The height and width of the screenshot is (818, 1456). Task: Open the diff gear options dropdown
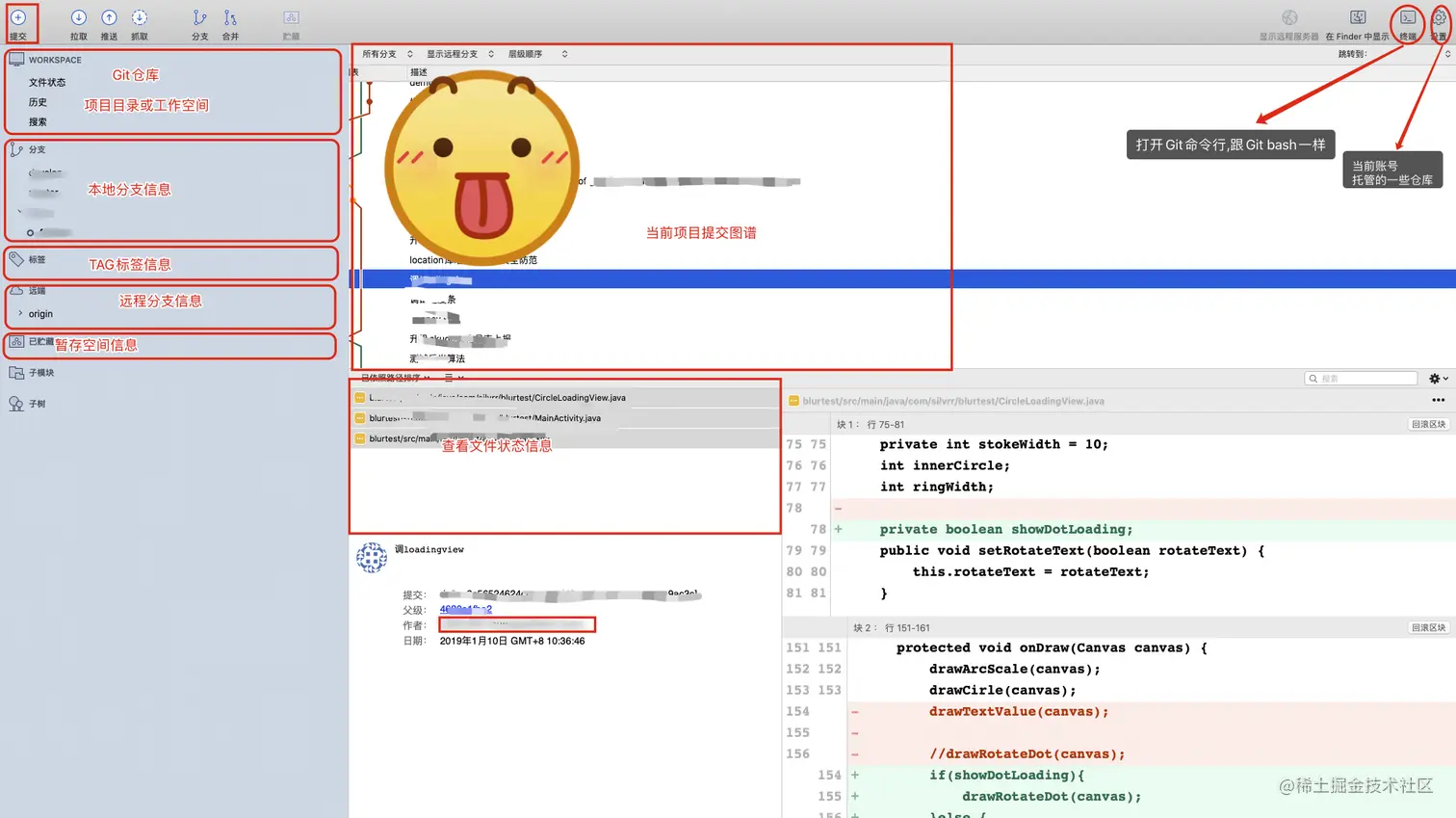coord(1438,379)
